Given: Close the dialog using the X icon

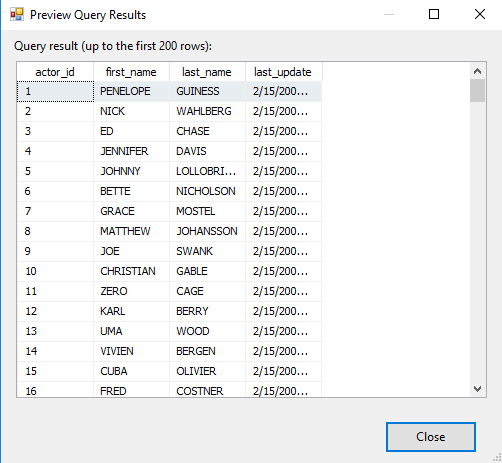Looking at the screenshot, I should click(480, 14).
